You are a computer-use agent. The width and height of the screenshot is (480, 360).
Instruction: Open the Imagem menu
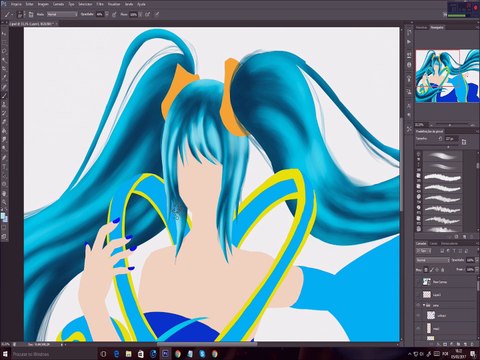(43, 4)
